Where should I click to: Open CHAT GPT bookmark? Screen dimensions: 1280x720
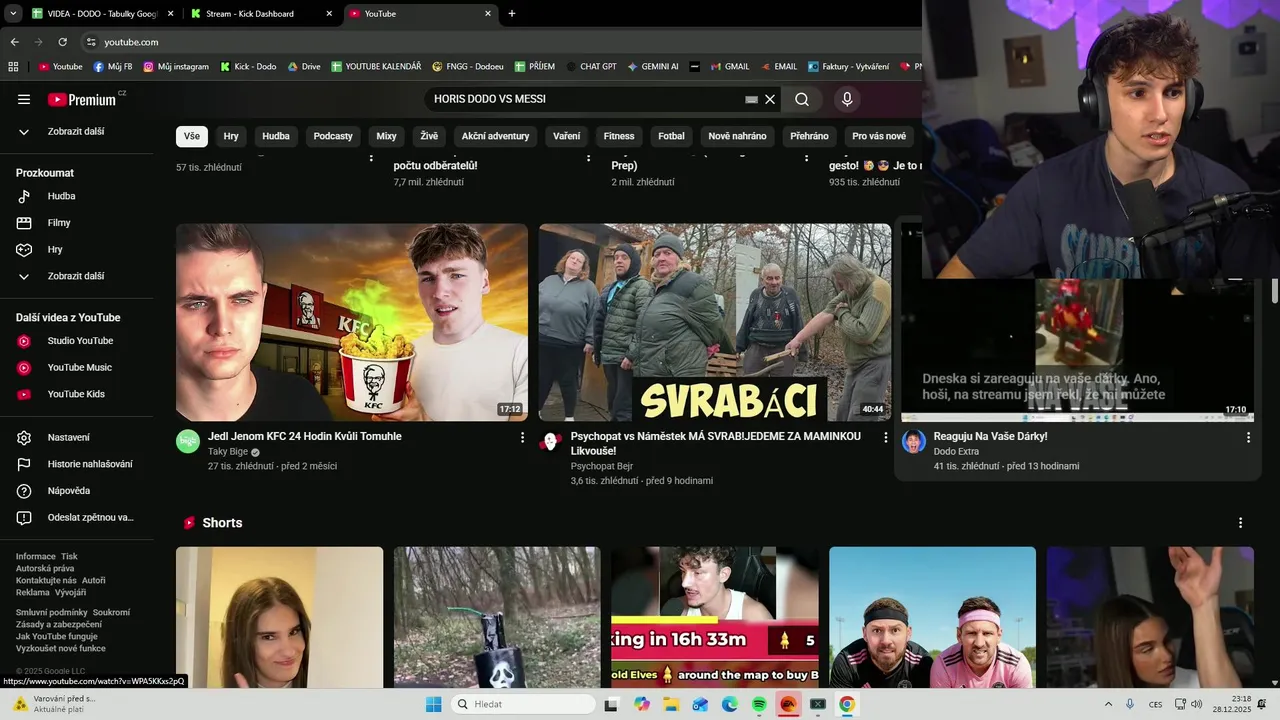pos(590,67)
